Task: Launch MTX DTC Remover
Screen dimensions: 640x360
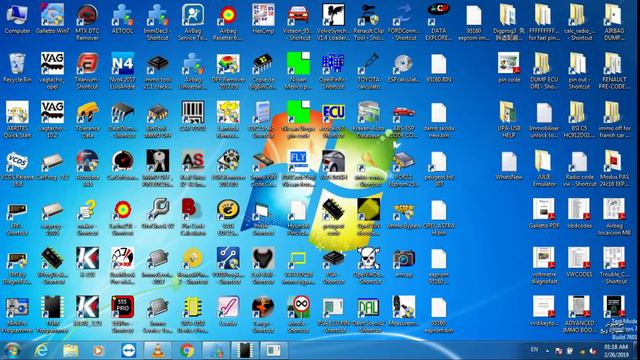Action: [x=87, y=22]
